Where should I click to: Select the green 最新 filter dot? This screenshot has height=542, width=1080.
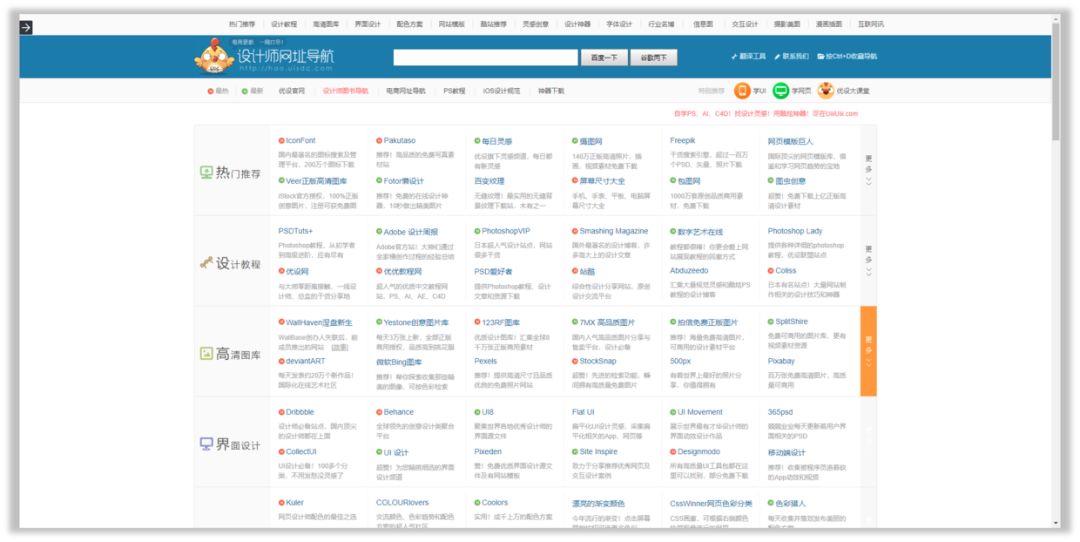(x=245, y=91)
